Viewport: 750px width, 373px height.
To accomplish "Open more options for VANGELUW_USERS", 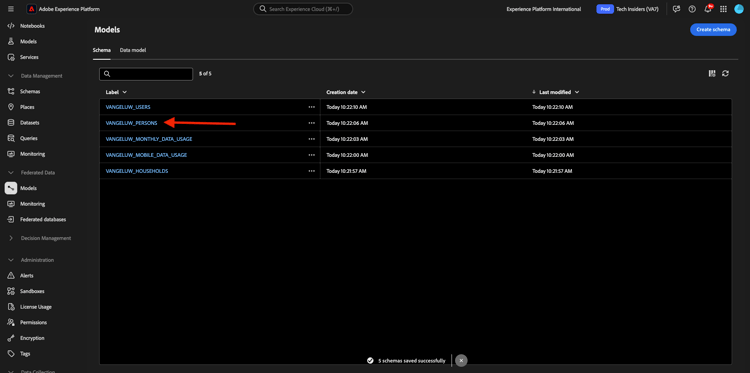I will click(x=312, y=107).
